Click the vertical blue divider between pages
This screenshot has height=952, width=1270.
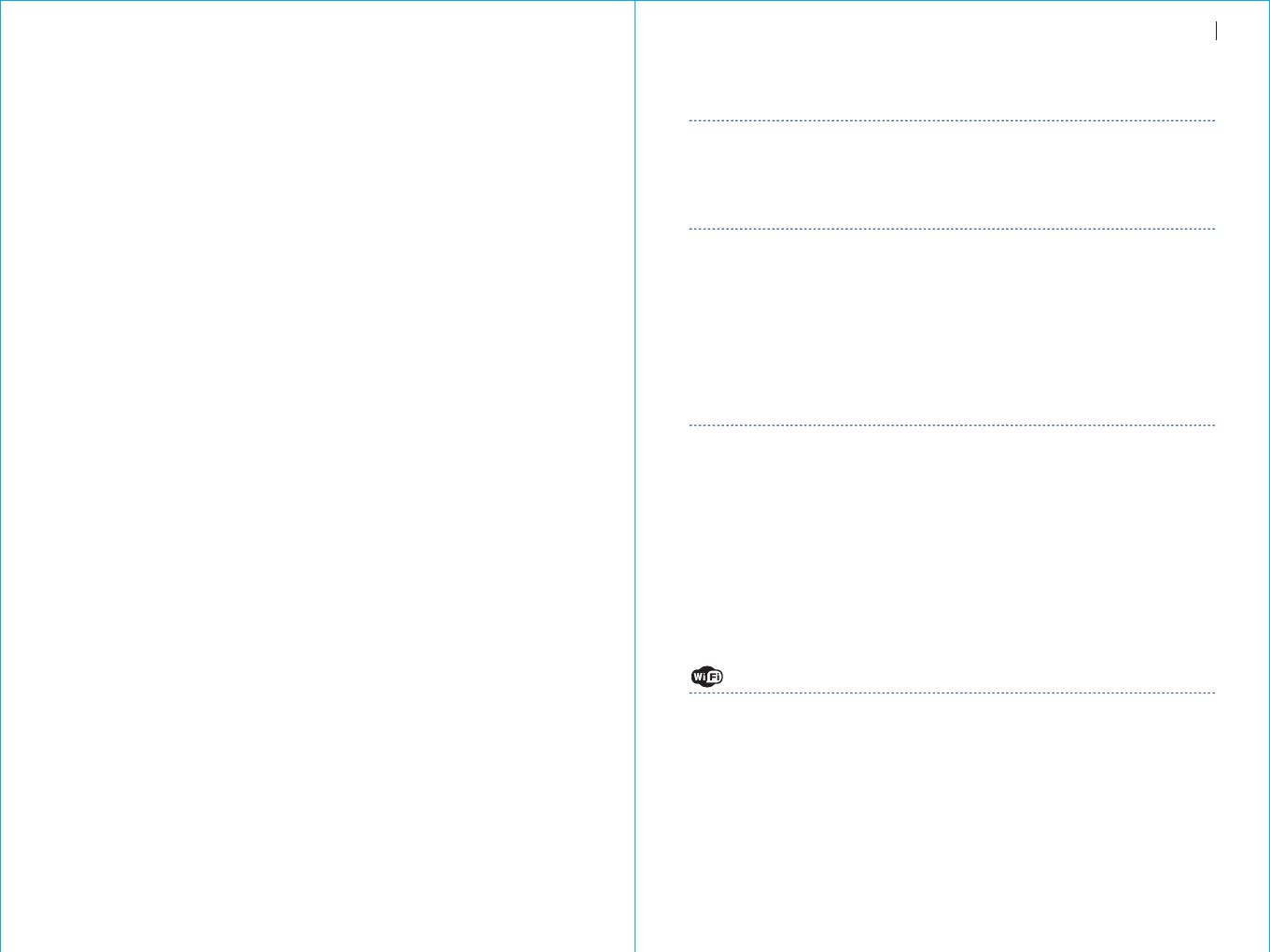pos(635,476)
